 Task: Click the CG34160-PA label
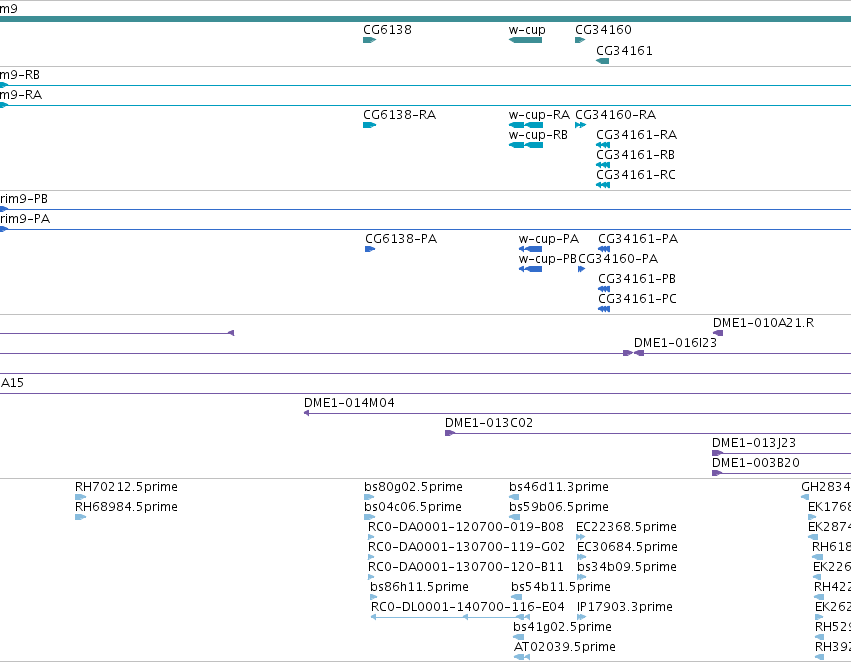click(x=618, y=259)
